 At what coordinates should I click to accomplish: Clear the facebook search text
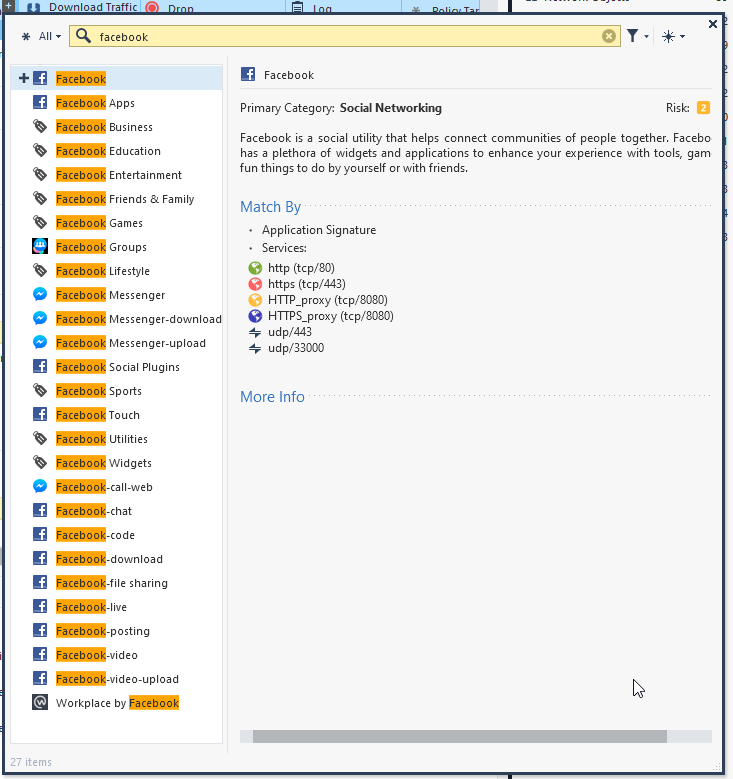pos(609,36)
